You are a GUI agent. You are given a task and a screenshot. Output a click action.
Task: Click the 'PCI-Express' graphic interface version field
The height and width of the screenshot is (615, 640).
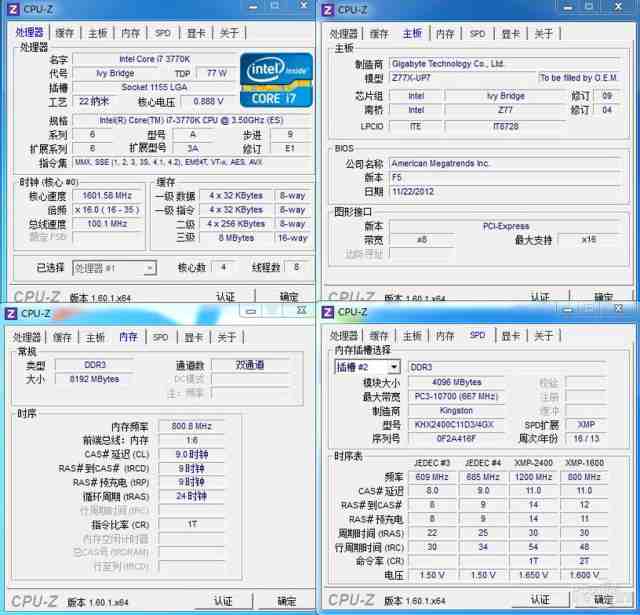[x=505, y=226]
